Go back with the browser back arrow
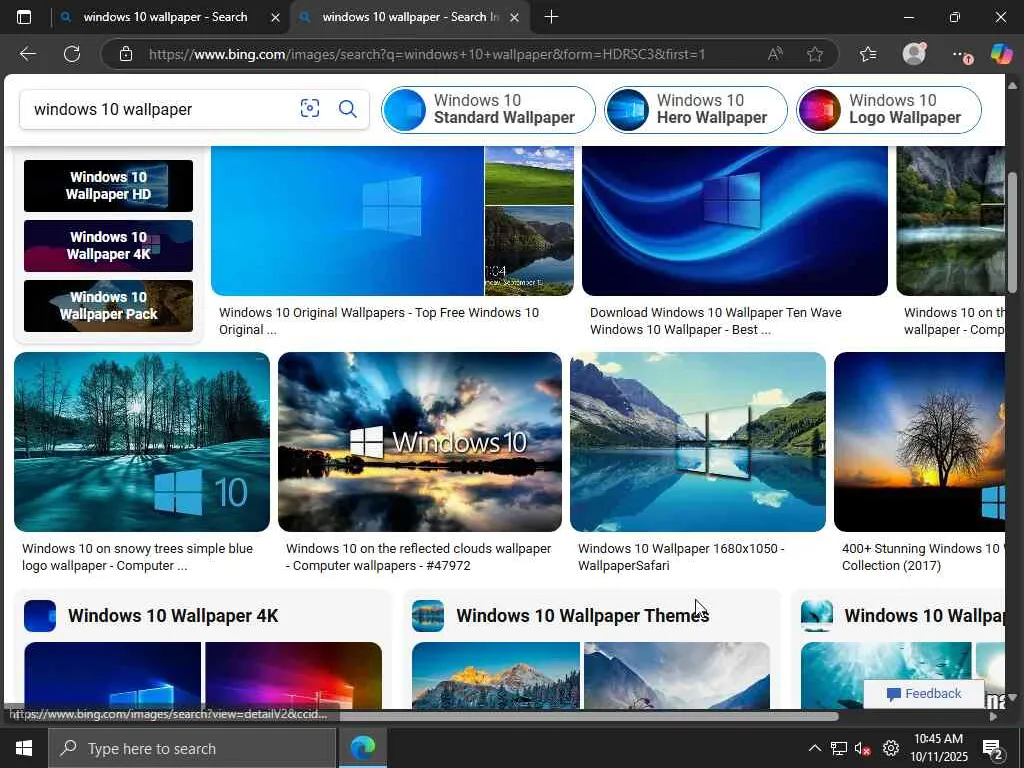1024x768 pixels. tap(27, 54)
